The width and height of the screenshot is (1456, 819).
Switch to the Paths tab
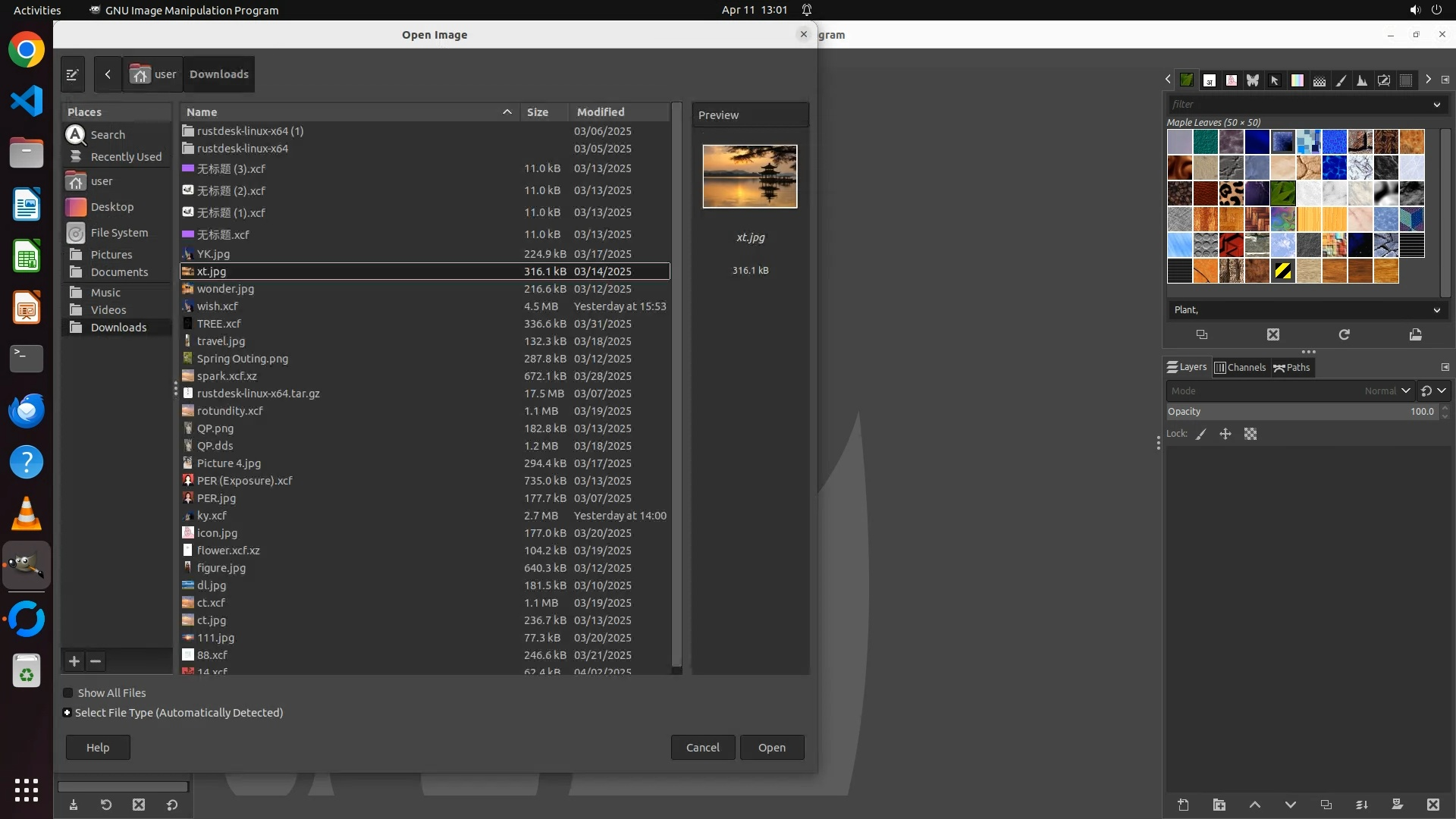1291,368
